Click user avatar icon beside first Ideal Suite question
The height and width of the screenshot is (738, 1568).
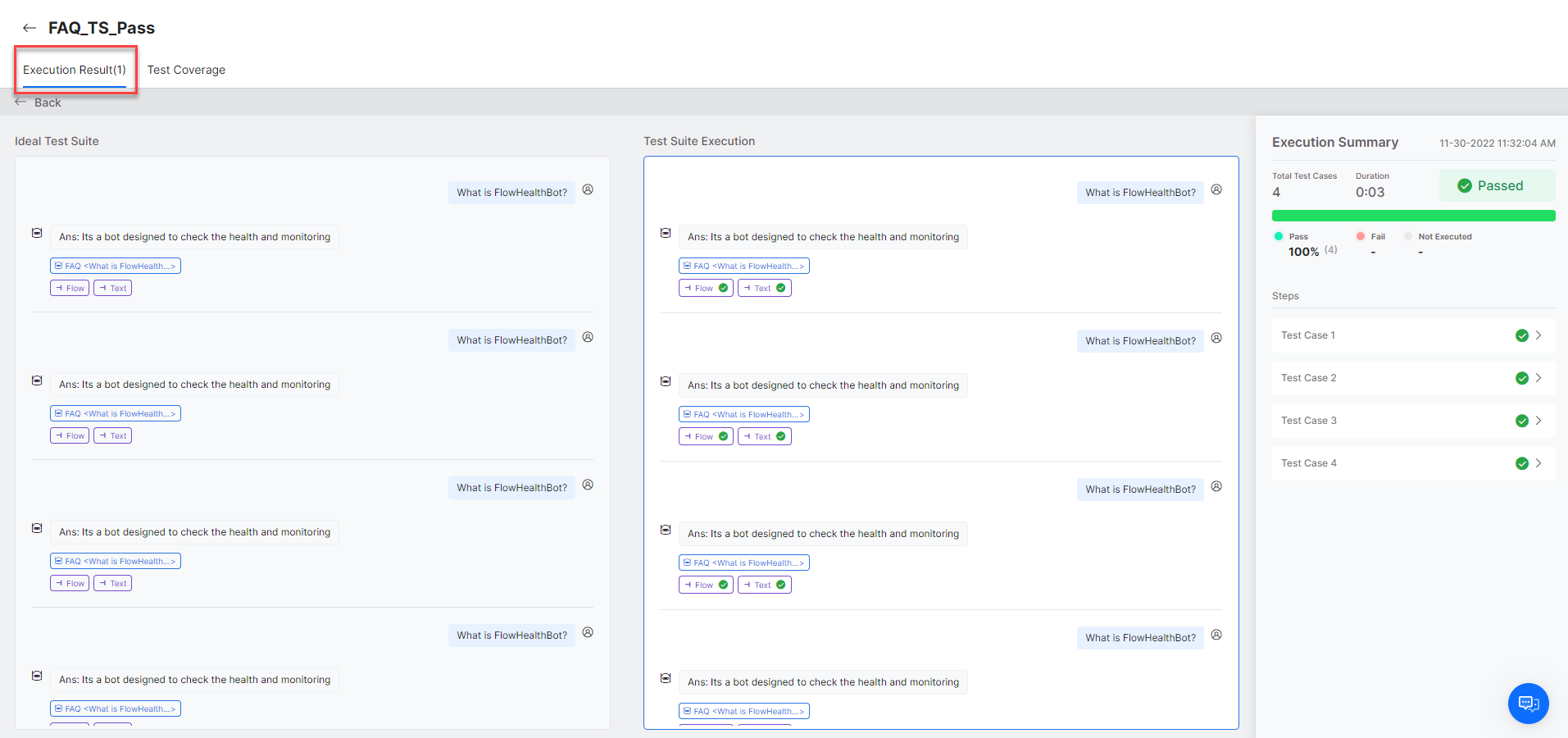pos(588,190)
